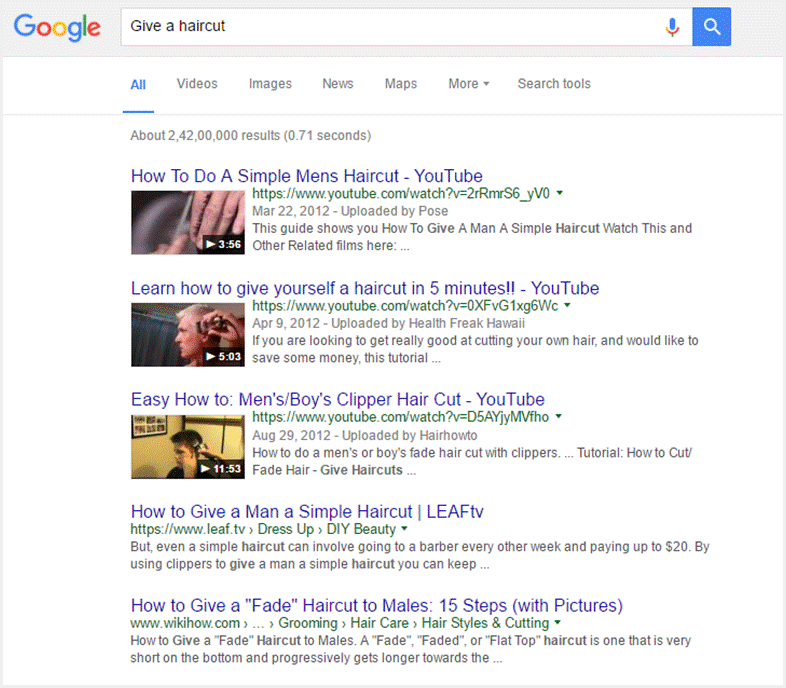Open 'Learn how to give yourself a haircut' result

[x=365, y=289]
